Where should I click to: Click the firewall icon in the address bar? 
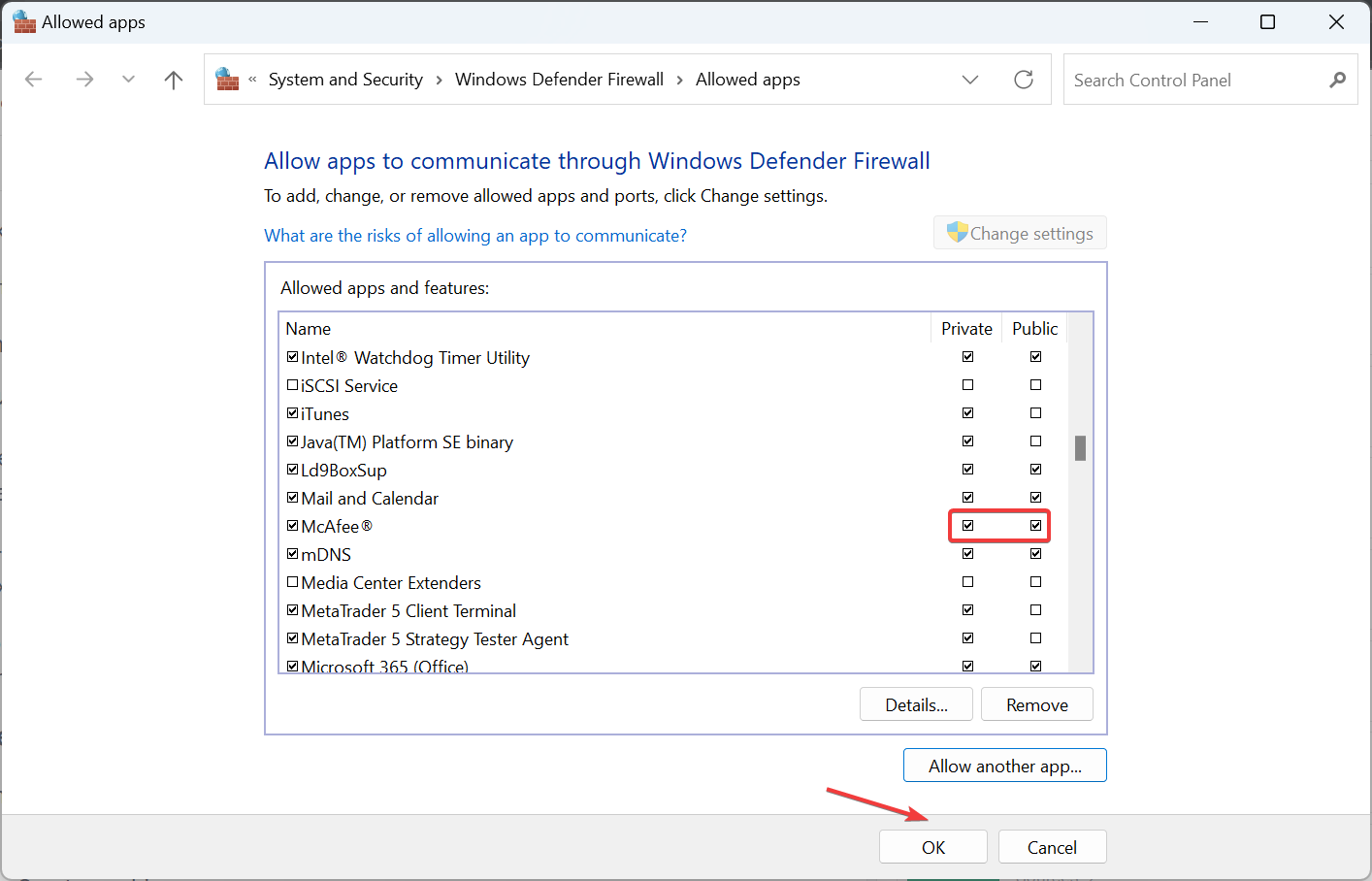227,80
